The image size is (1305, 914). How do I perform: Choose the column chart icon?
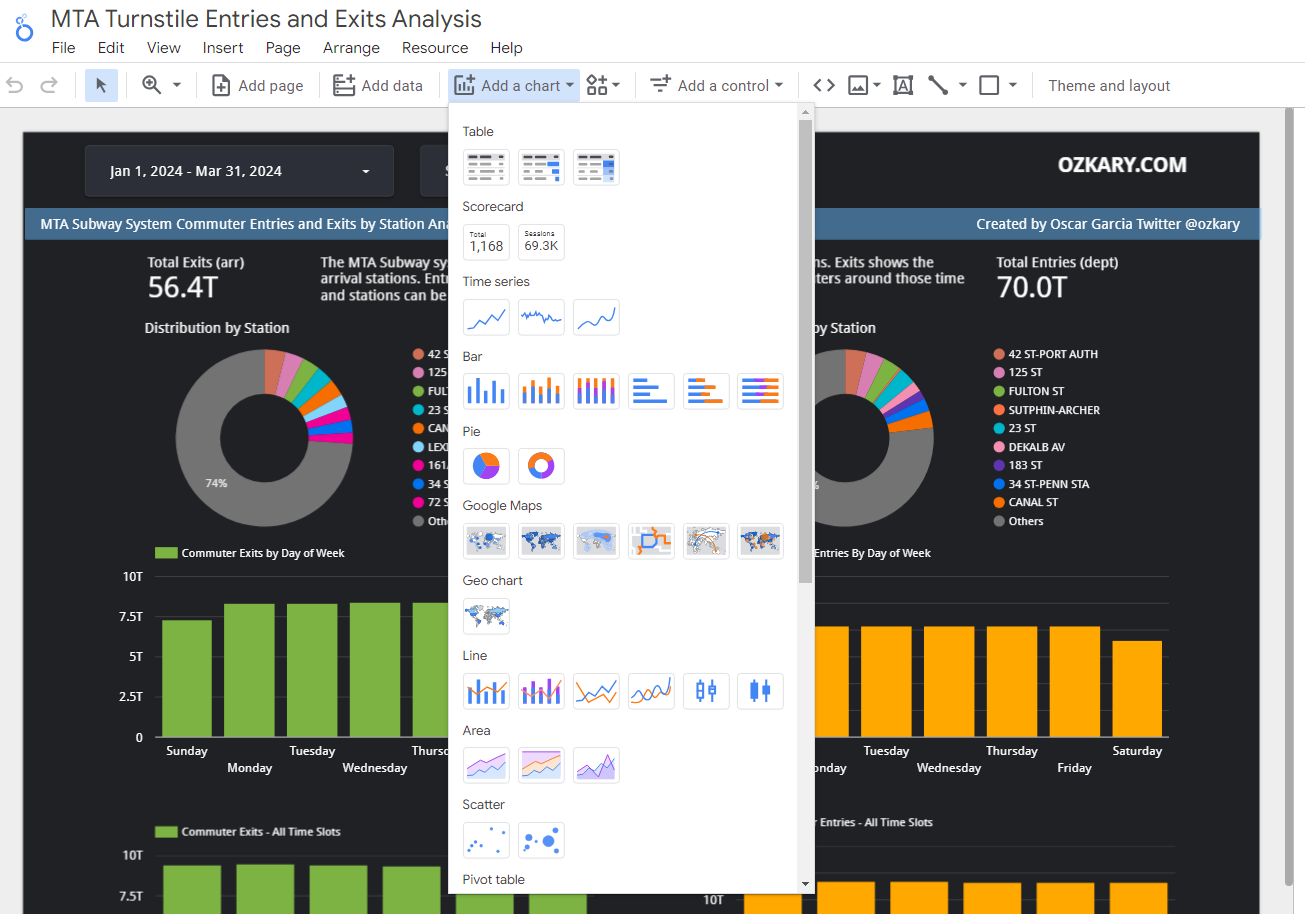(x=487, y=391)
